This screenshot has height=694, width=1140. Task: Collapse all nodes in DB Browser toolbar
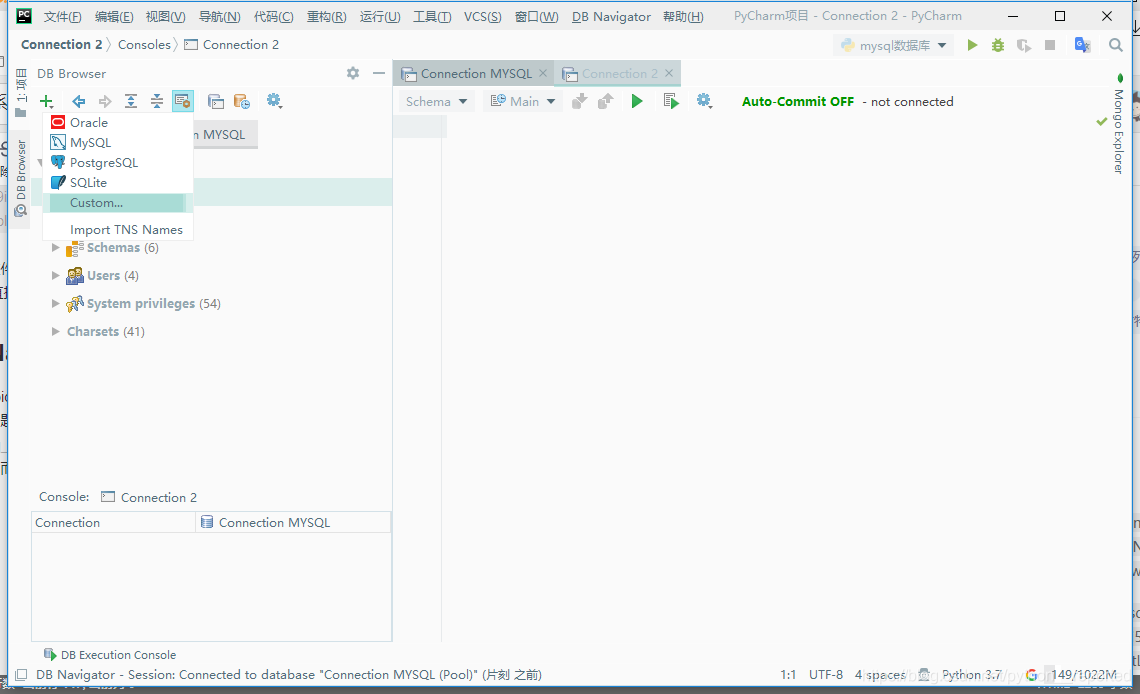(x=157, y=101)
